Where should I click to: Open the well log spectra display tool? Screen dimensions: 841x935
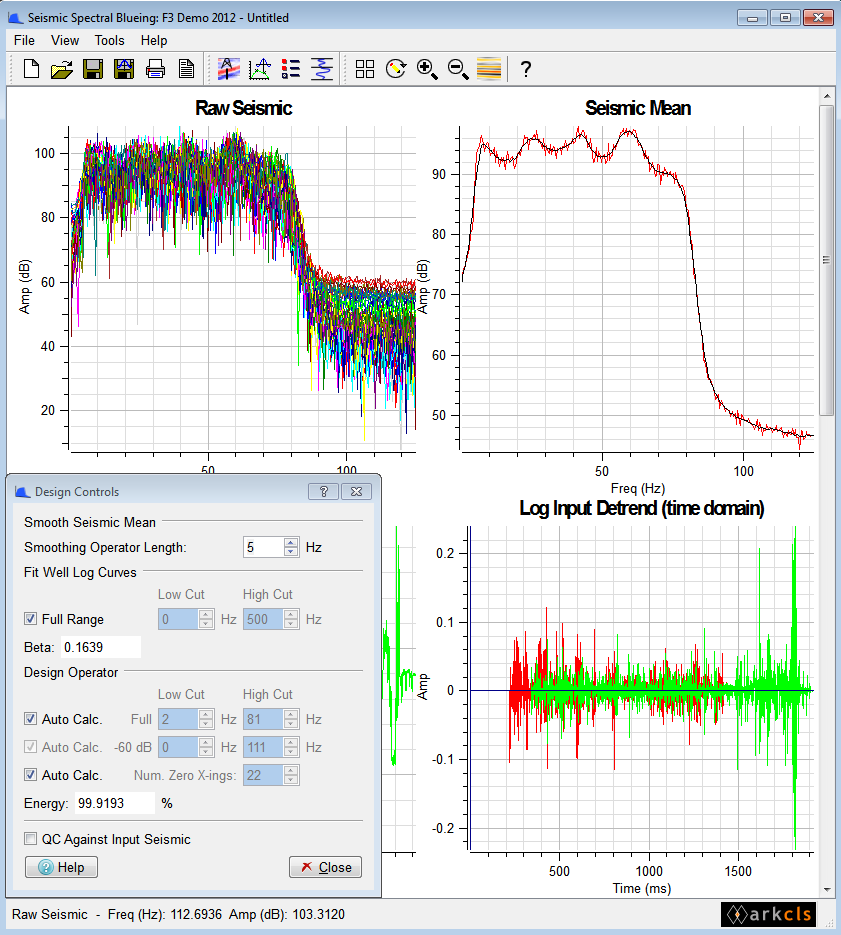pyautogui.click(x=228, y=69)
